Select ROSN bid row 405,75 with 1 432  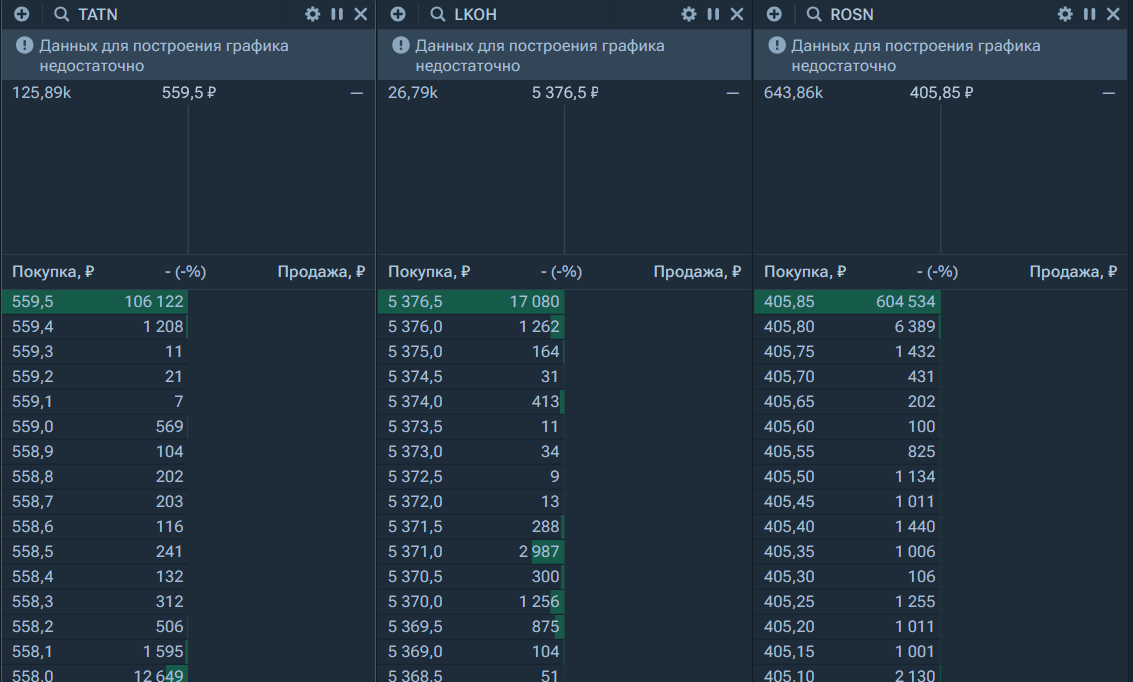[847, 352]
